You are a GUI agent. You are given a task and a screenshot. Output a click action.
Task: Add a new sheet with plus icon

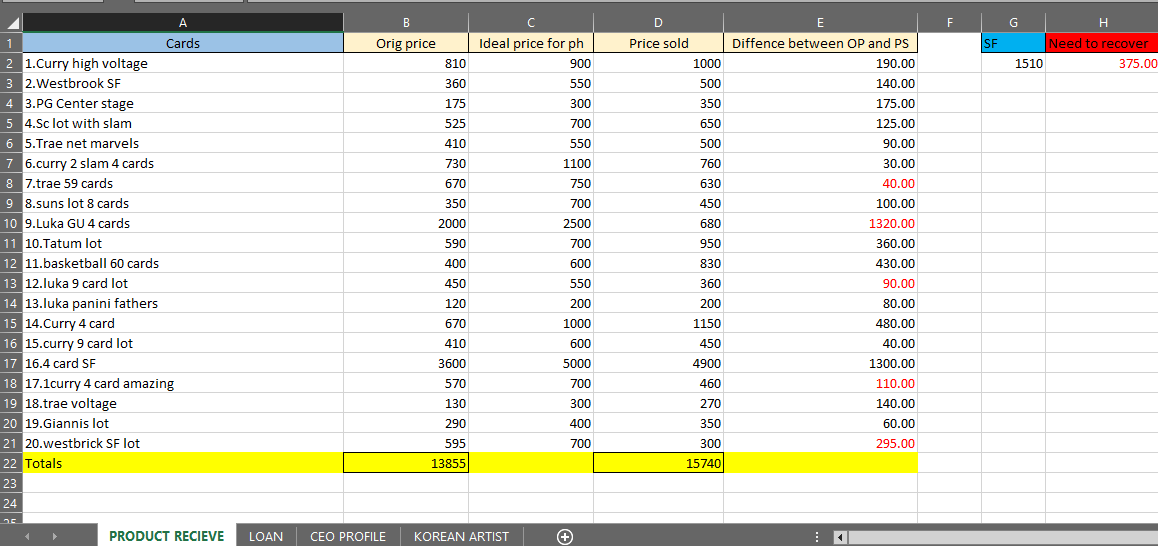(565, 536)
